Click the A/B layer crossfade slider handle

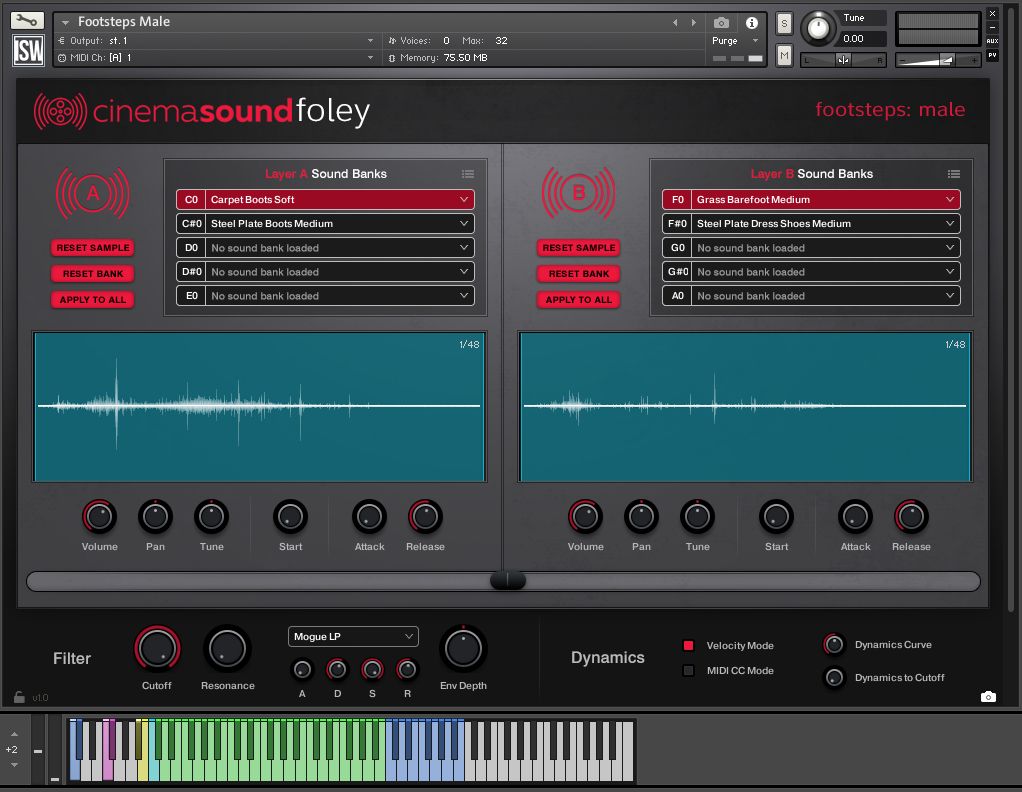pos(508,581)
